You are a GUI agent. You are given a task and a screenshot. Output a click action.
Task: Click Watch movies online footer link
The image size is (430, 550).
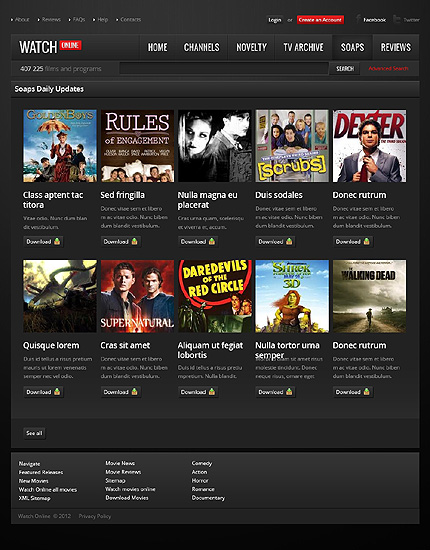tap(130, 489)
